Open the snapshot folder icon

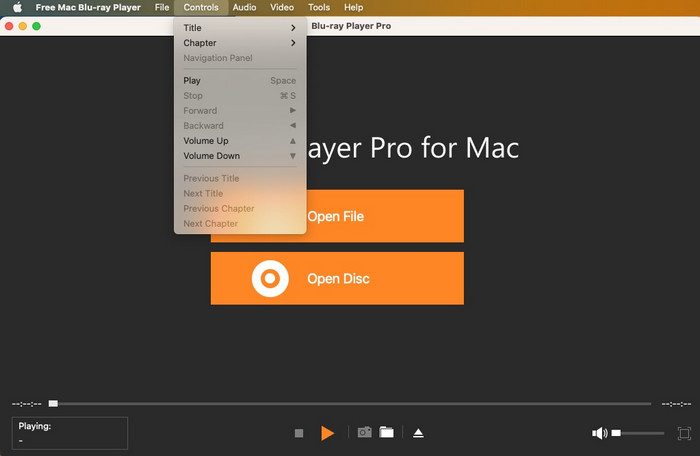coord(386,432)
